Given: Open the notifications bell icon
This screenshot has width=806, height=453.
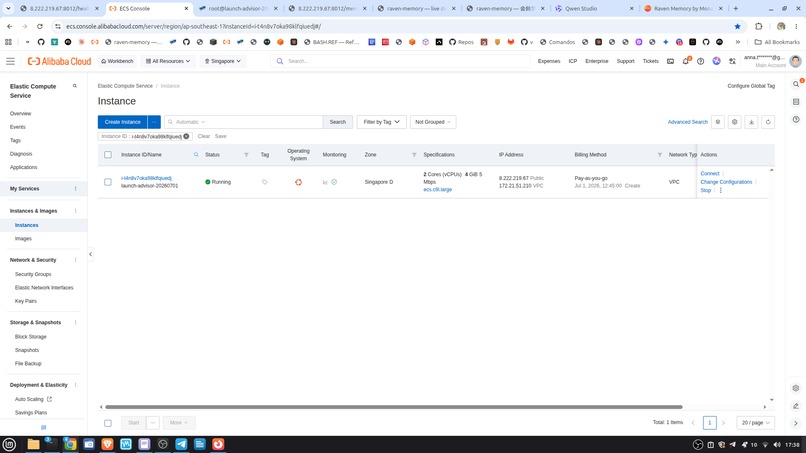Looking at the screenshot, I should 686,61.
